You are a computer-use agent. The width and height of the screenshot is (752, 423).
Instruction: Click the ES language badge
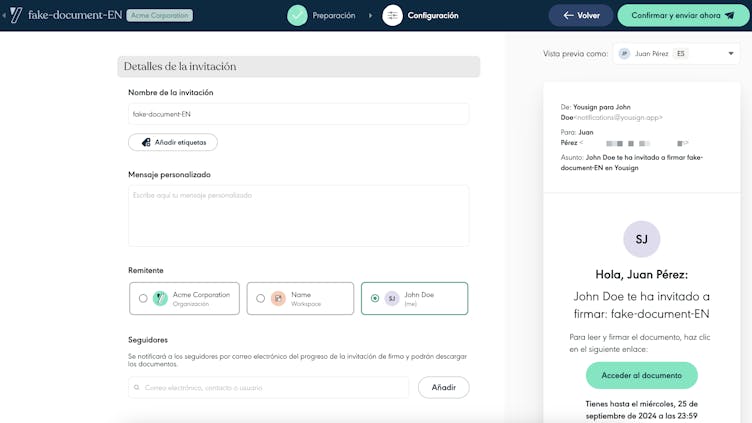[x=681, y=54]
